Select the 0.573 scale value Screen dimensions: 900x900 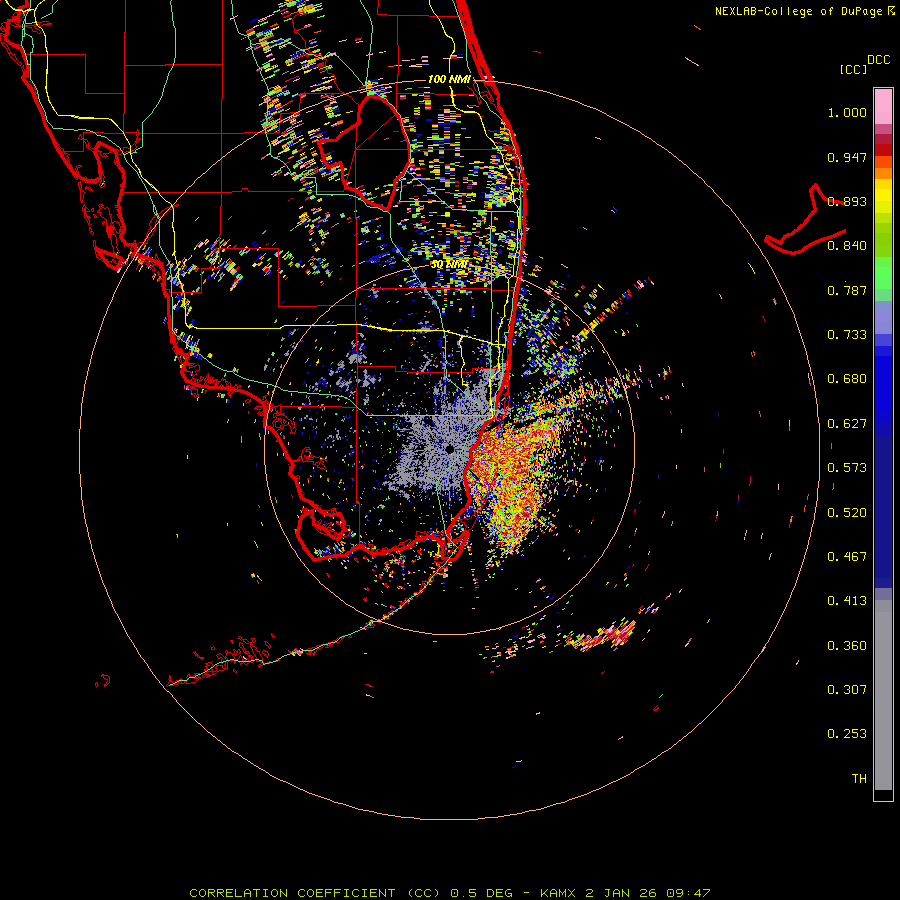point(847,468)
